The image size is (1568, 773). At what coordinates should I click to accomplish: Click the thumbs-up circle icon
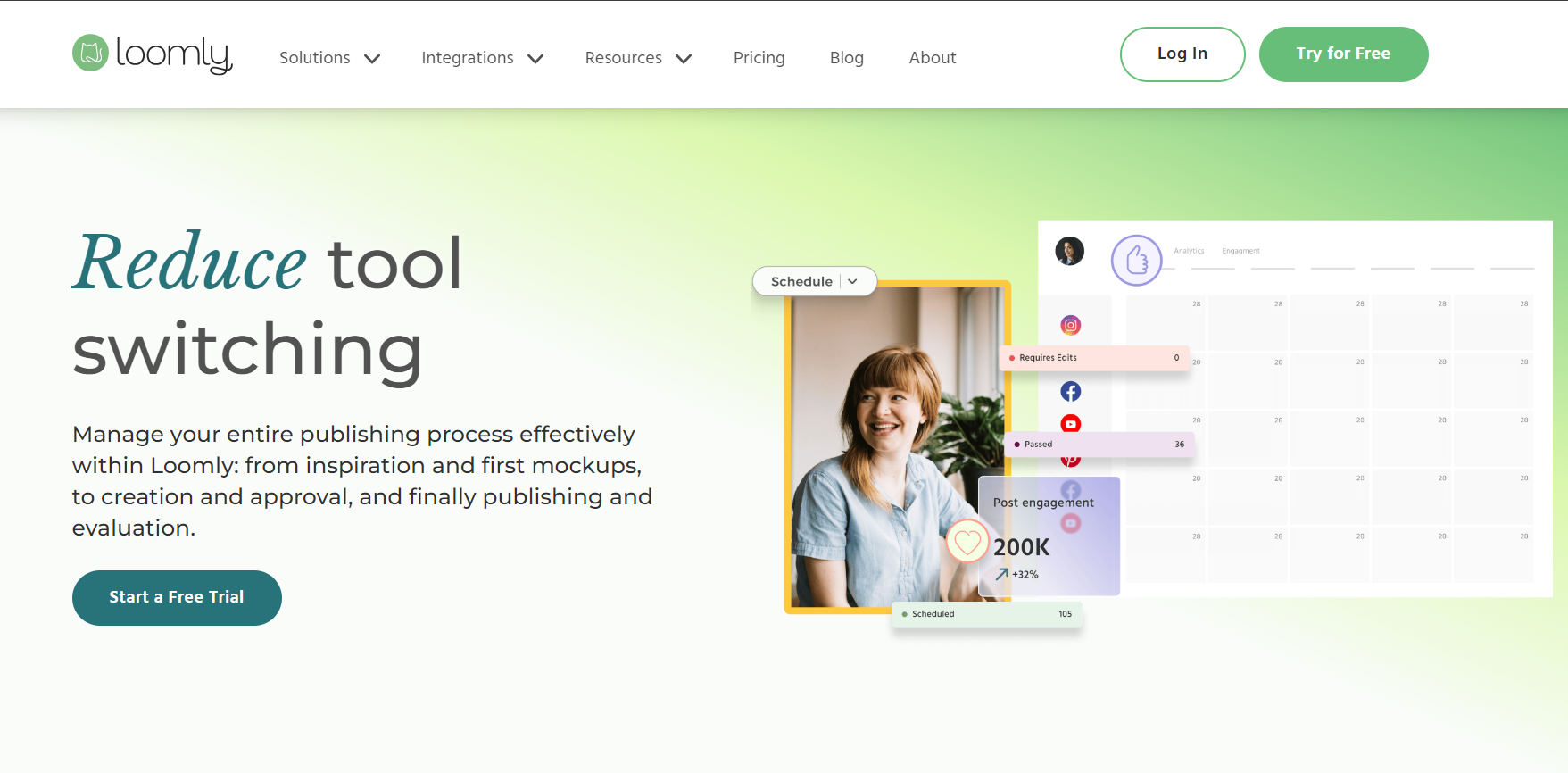coord(1136,261)
